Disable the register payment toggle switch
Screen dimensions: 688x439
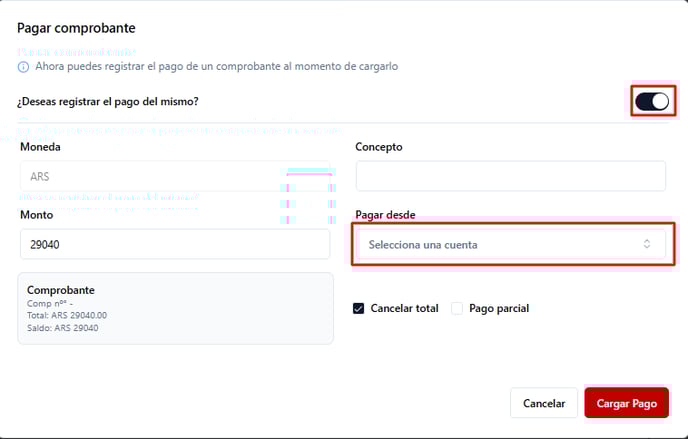click(652, 101)
